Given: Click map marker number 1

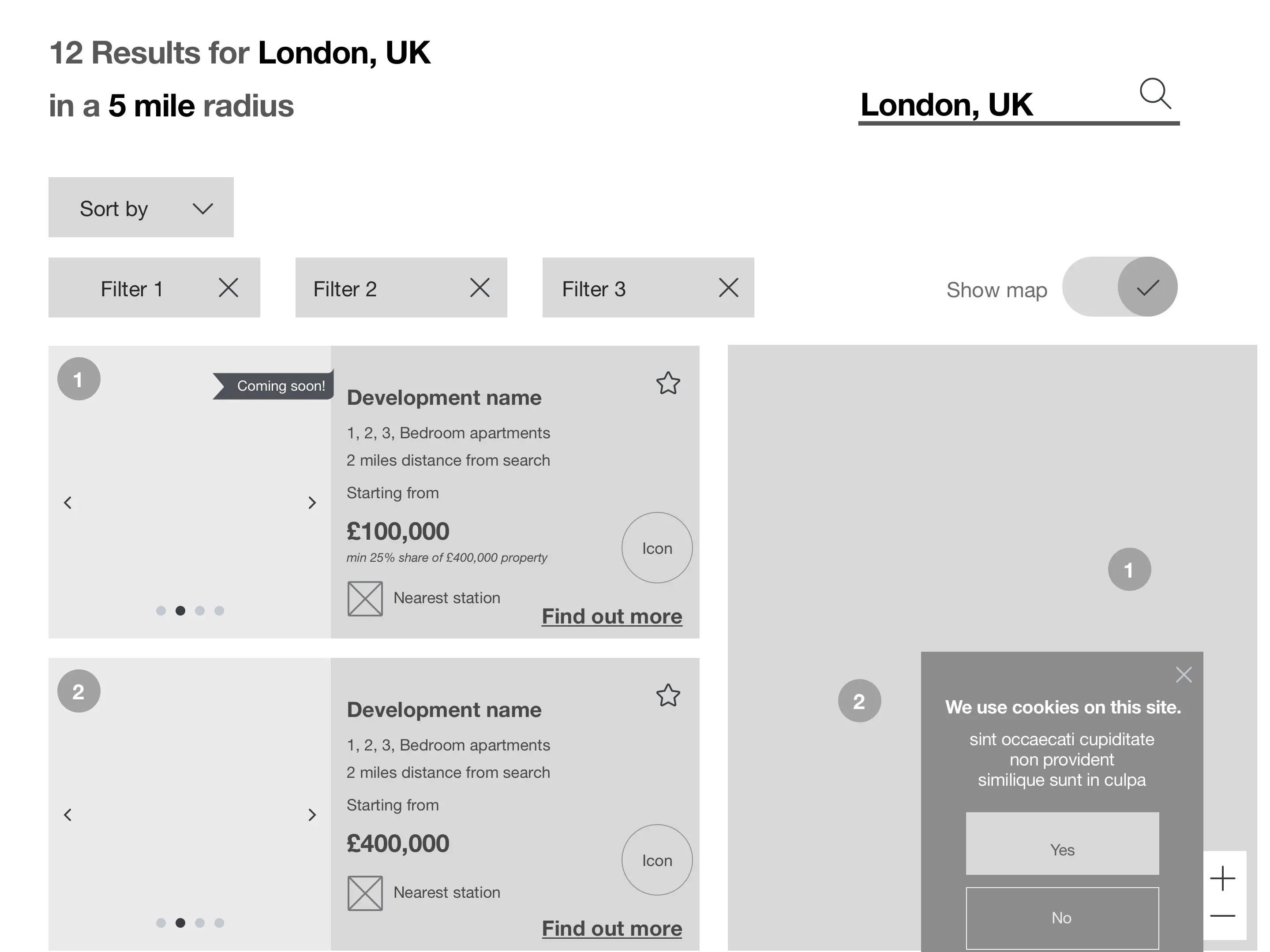Looking at the screenshot, I should pyautogui.click(x=1129, y=570).
